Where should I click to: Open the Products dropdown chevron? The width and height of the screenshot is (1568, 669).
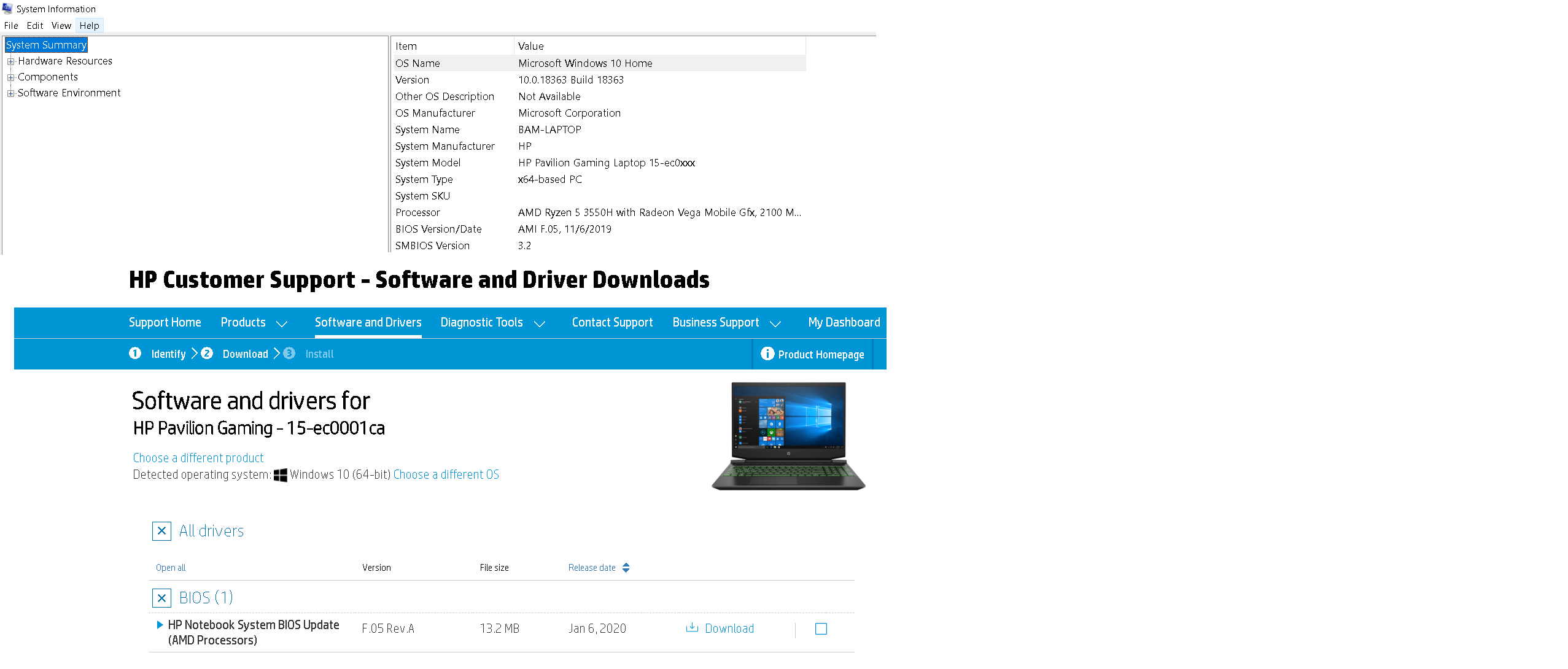282,323
